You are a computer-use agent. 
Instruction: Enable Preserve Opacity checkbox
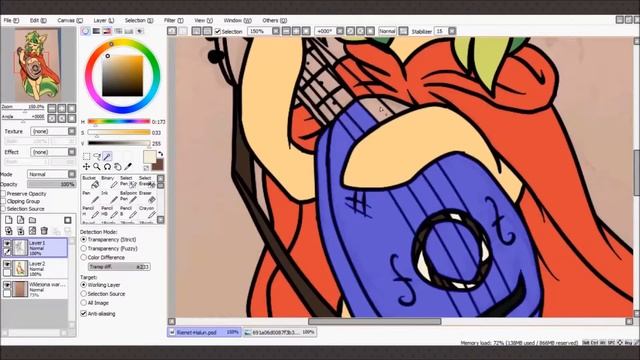(3, 194)
